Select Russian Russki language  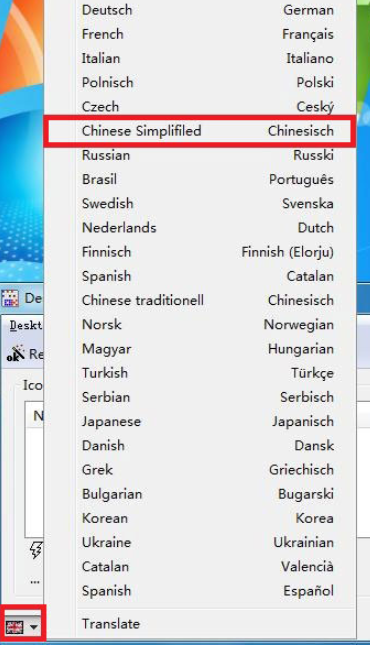click(x=200, y=155)
